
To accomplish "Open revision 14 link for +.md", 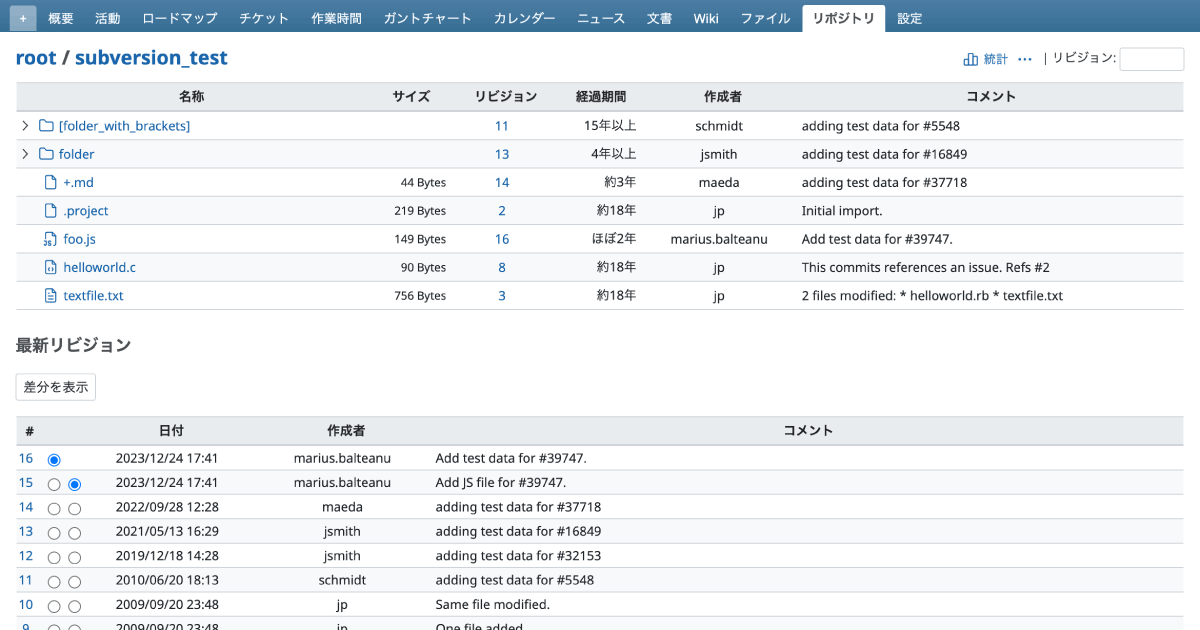I will click(502, 183).
